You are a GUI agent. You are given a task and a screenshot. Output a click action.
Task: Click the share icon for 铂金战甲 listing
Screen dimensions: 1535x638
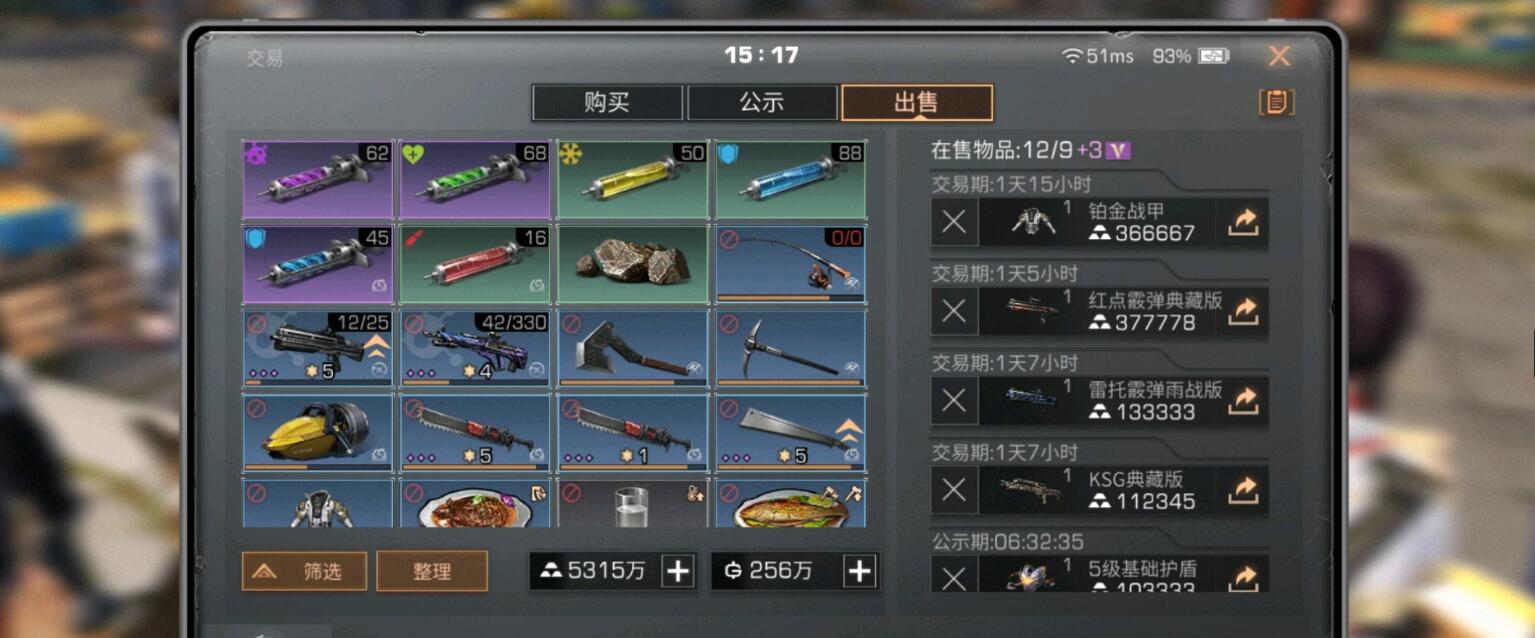[x=1242, y=223]
